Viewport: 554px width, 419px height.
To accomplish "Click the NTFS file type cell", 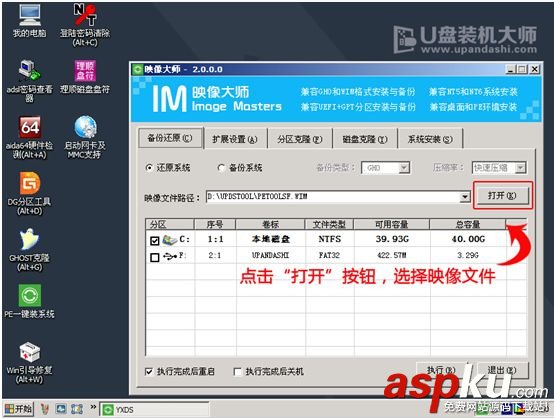I will coord(330,239).
